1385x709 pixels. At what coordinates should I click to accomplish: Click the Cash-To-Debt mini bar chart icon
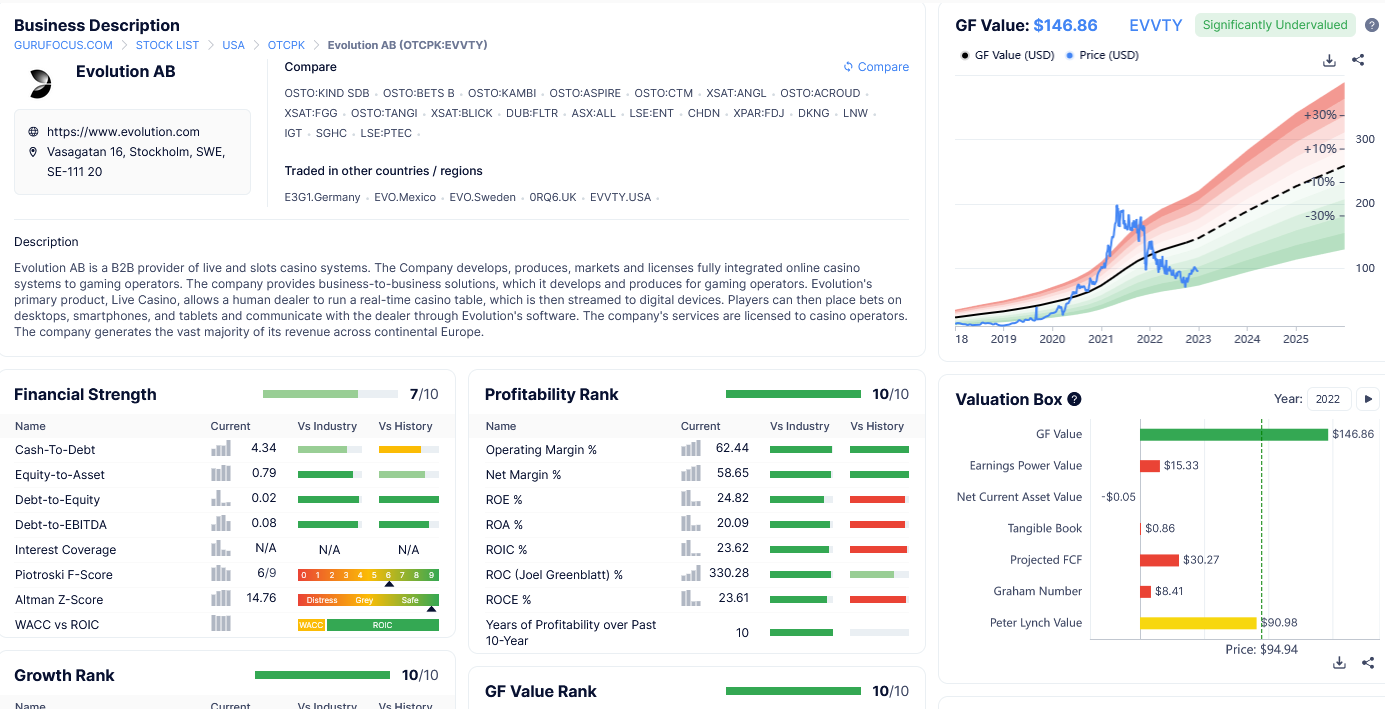[221, 449]
